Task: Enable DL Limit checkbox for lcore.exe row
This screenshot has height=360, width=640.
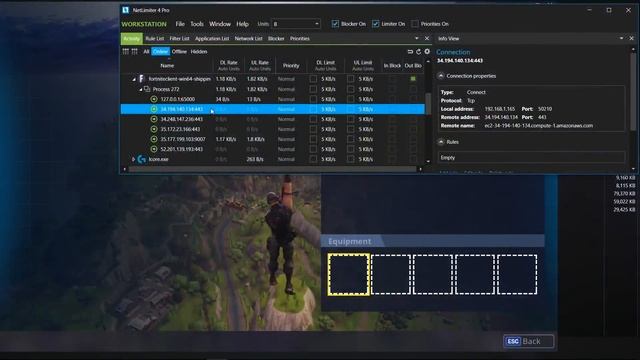Action: point(313,159)
